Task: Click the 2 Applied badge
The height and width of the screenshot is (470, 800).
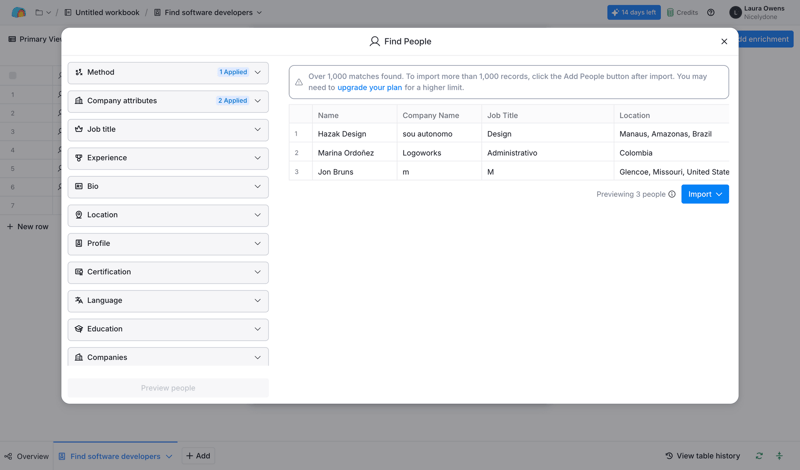Action: point(233,101)
